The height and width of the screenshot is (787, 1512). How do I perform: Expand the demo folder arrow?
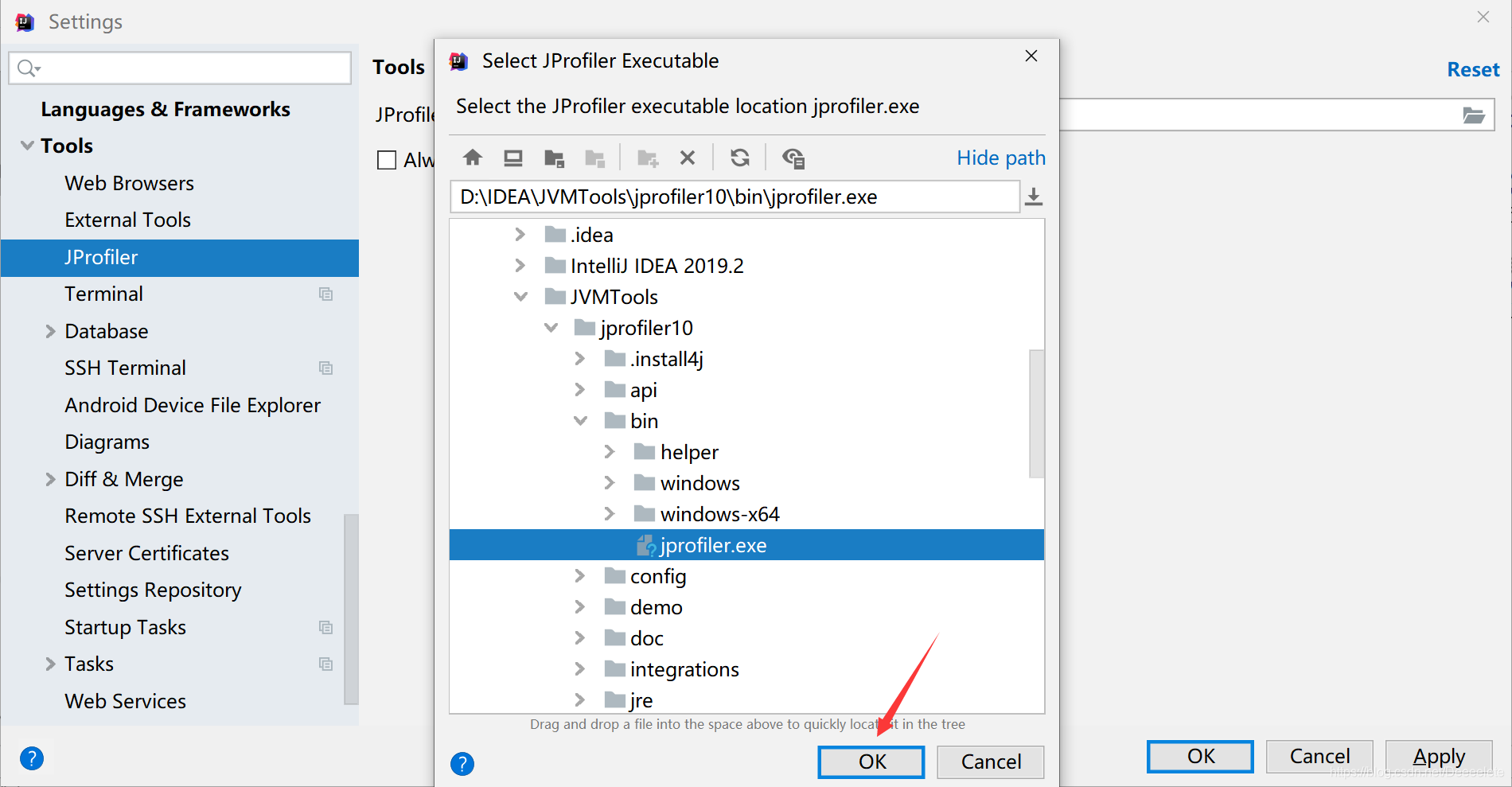click(x=580, y=606)
